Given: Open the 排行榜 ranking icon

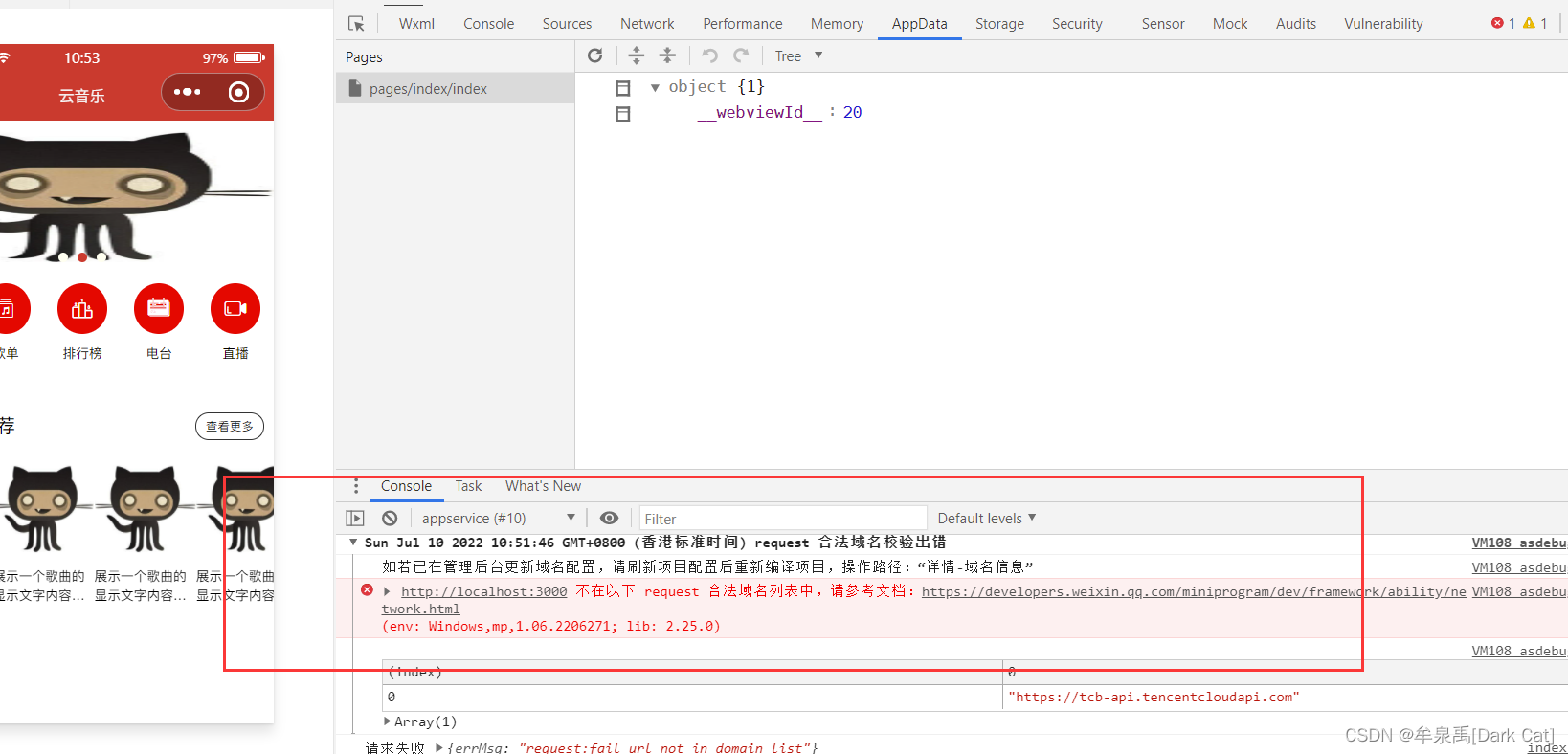Looking at the screenshot, I should click(x=82, y=309).
